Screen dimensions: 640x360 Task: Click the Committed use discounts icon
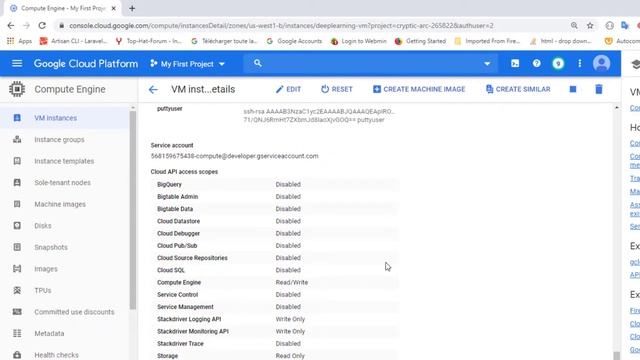tap(17, 312)
